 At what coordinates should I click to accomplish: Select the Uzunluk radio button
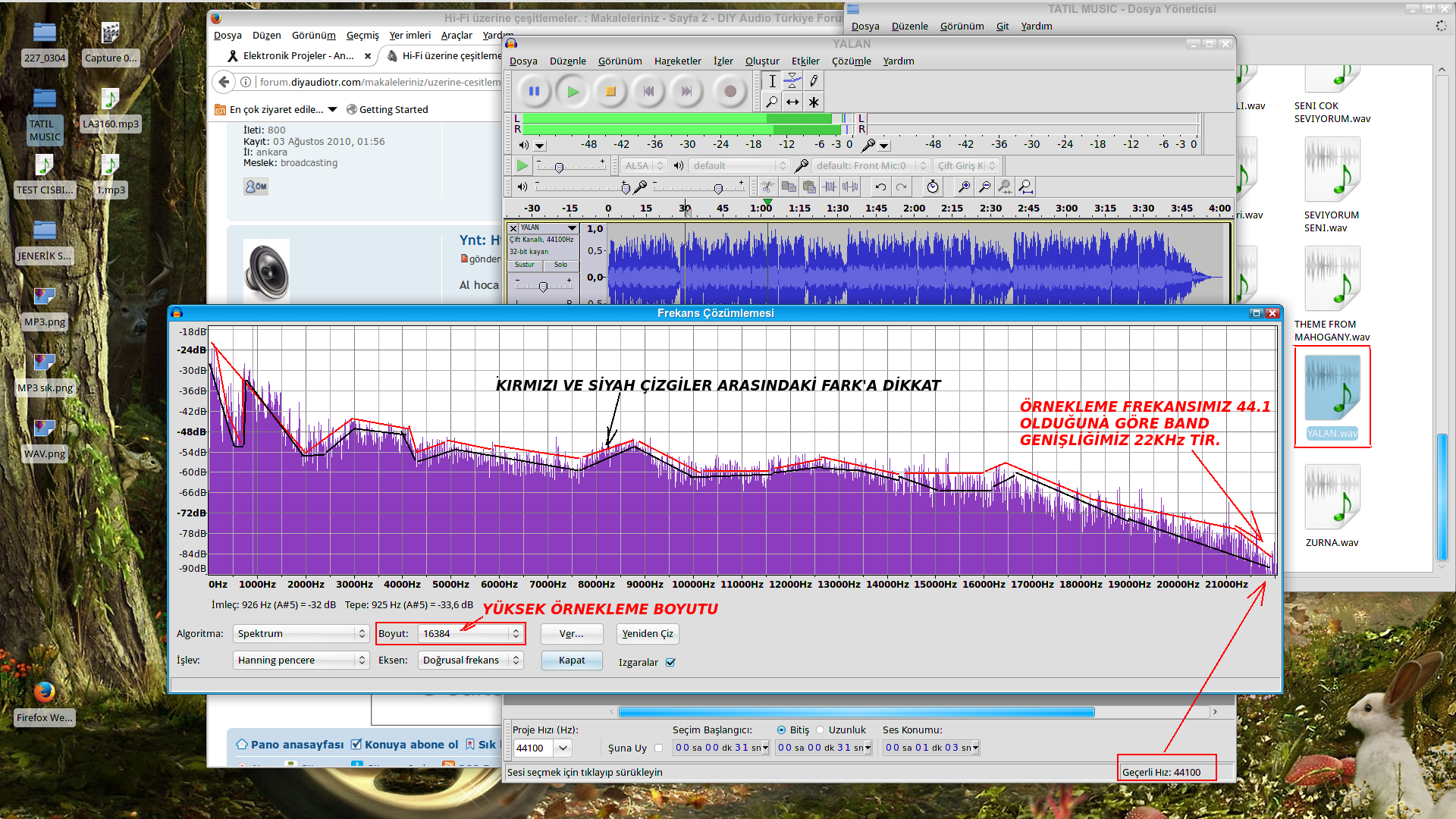coord(820,730)
